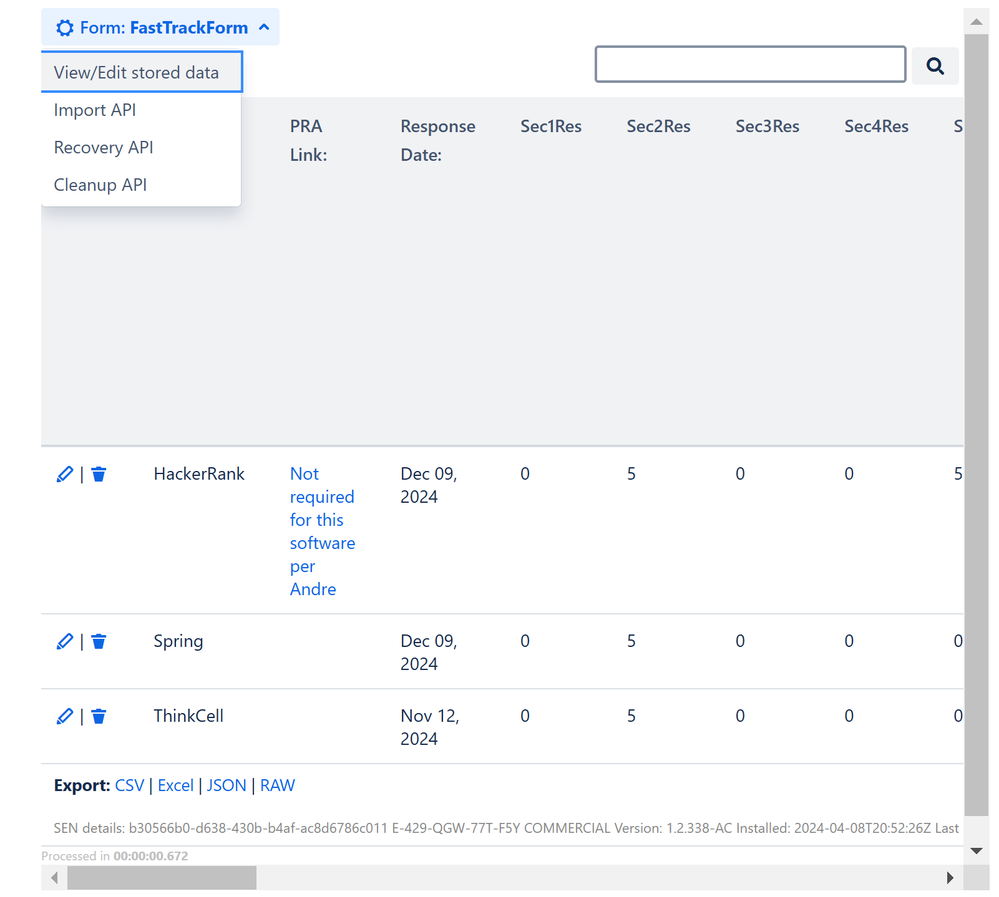Click the Response Date column header
This screenshot has width=999, height=897.
pos(438,140)
